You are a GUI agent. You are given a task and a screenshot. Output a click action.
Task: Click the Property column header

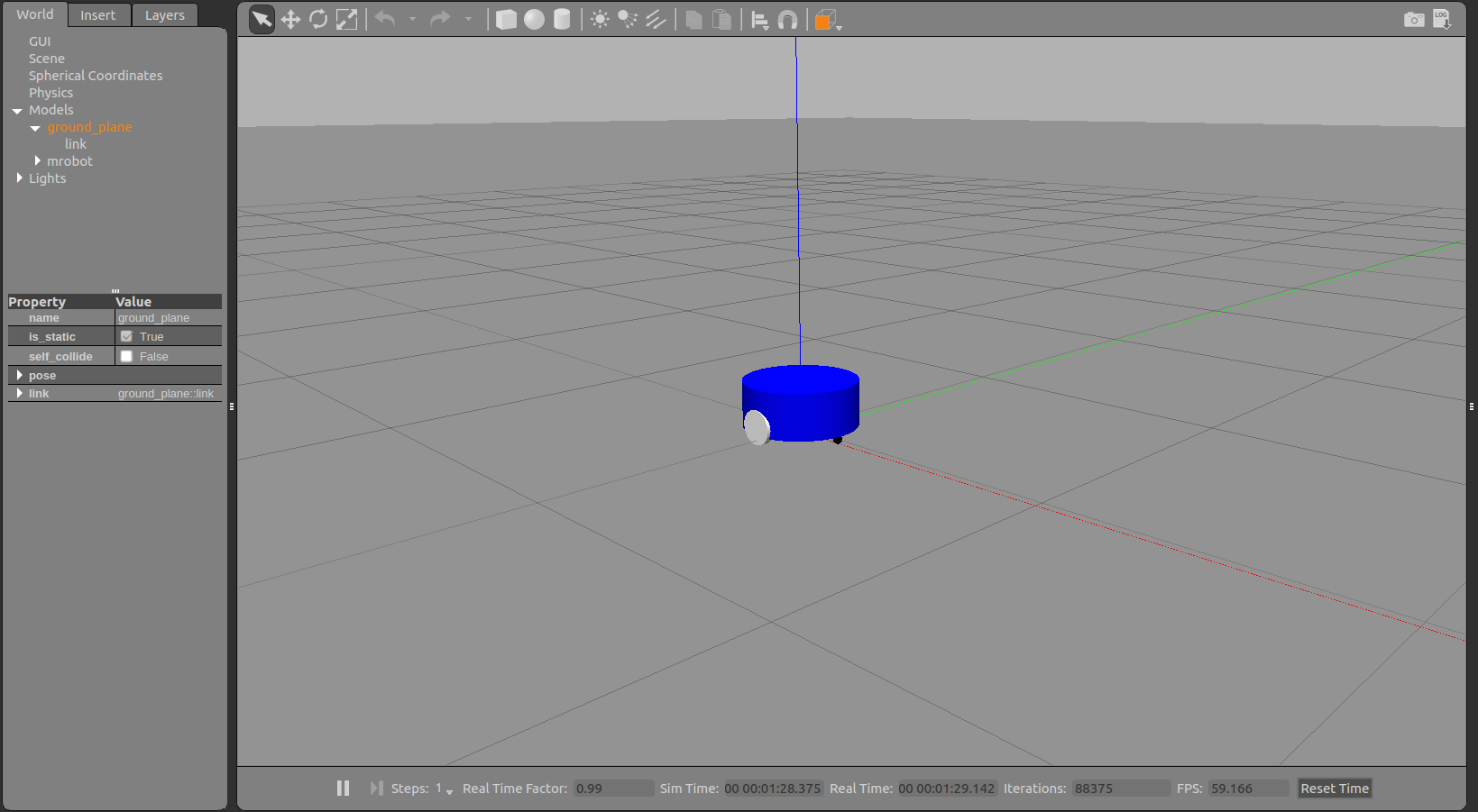tap(60, 302)
